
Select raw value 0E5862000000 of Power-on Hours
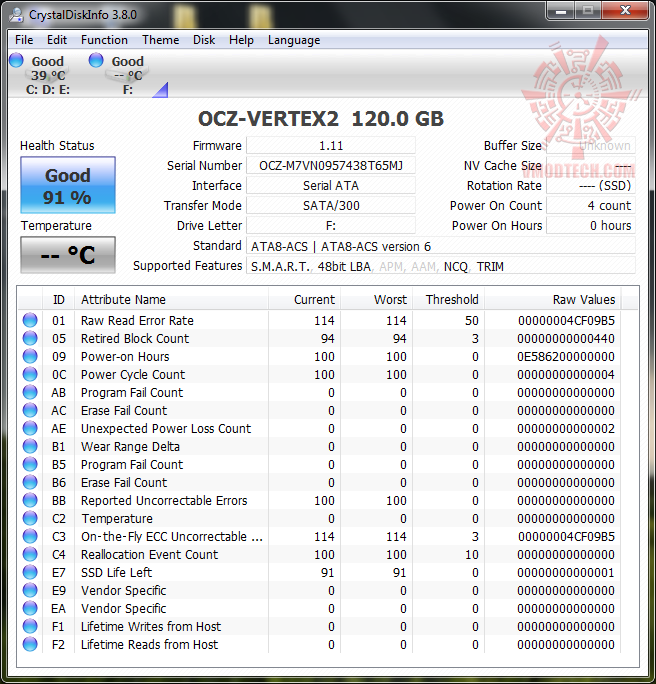(x=566, y=356)
